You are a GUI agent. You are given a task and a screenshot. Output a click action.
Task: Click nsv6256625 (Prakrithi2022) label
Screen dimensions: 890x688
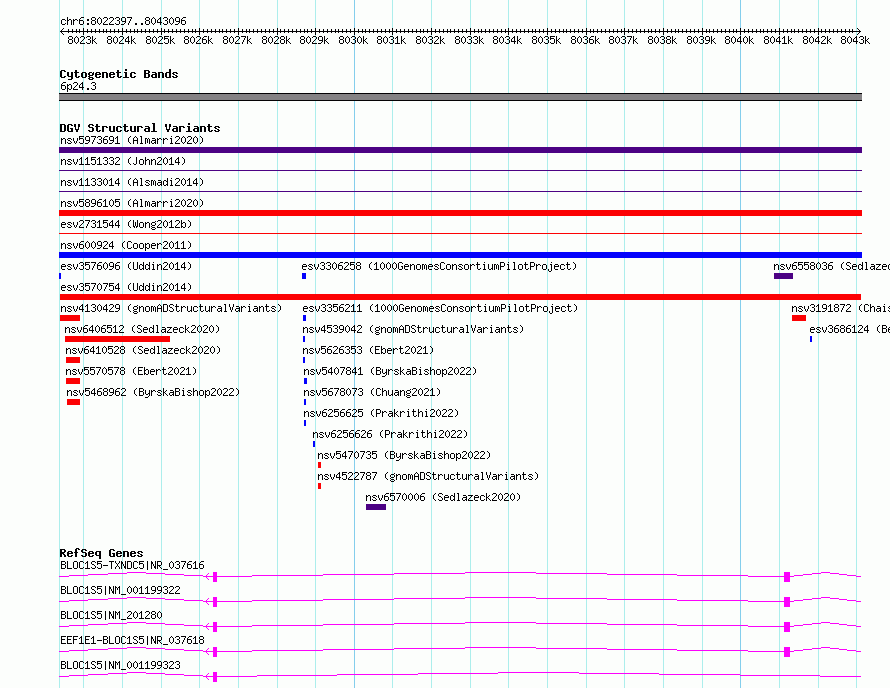click(381, 413)
